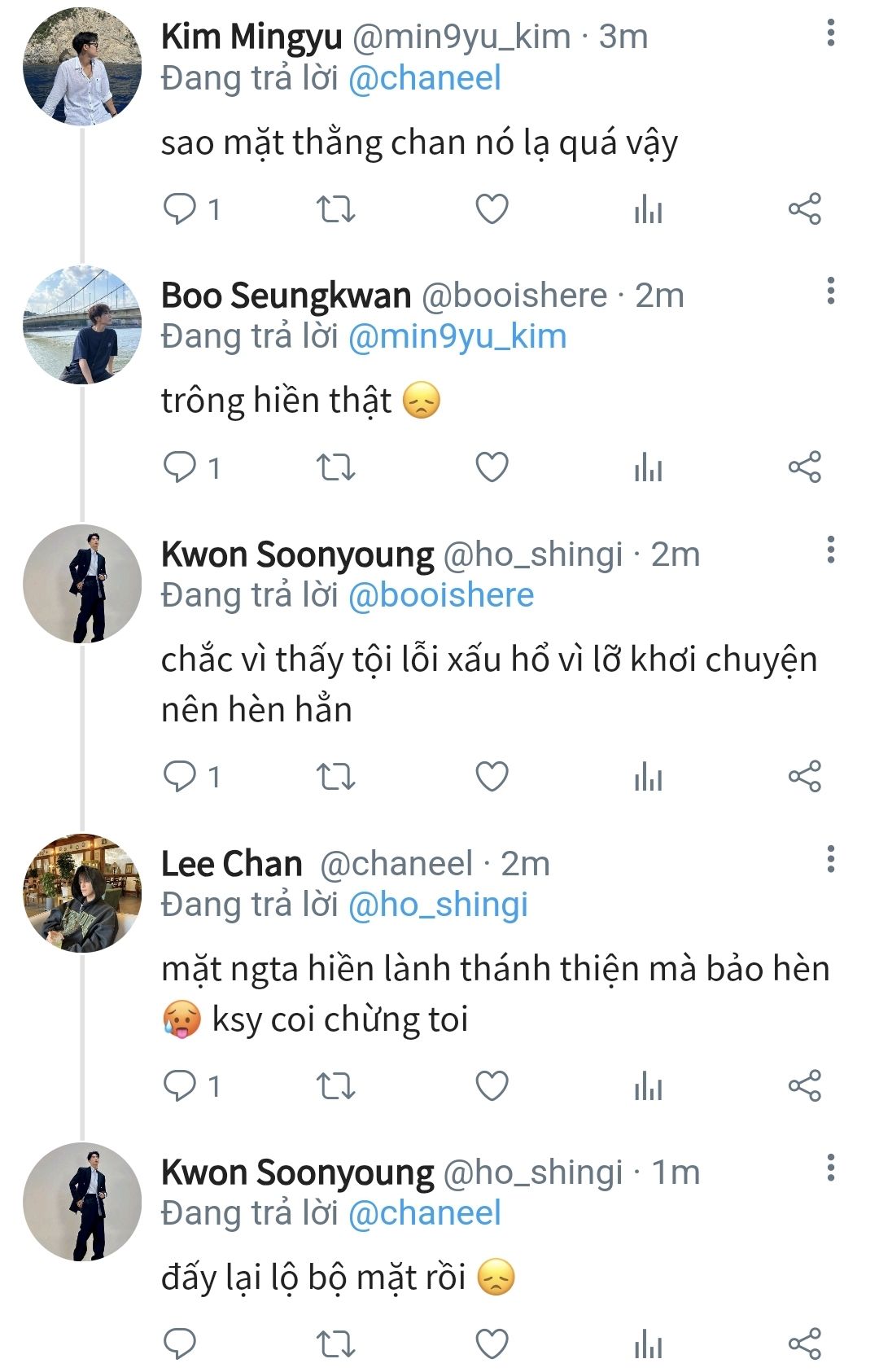Like Boo Seungkwan's reply

tap(492, 467)
